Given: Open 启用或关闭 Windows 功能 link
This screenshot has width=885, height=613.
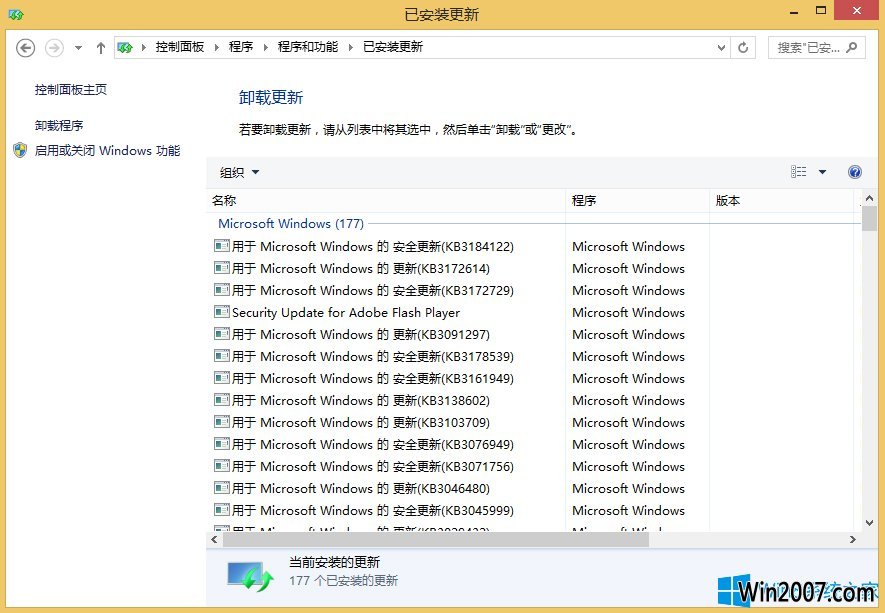Looking at the screenshot, I should click(x=107, y=151).
